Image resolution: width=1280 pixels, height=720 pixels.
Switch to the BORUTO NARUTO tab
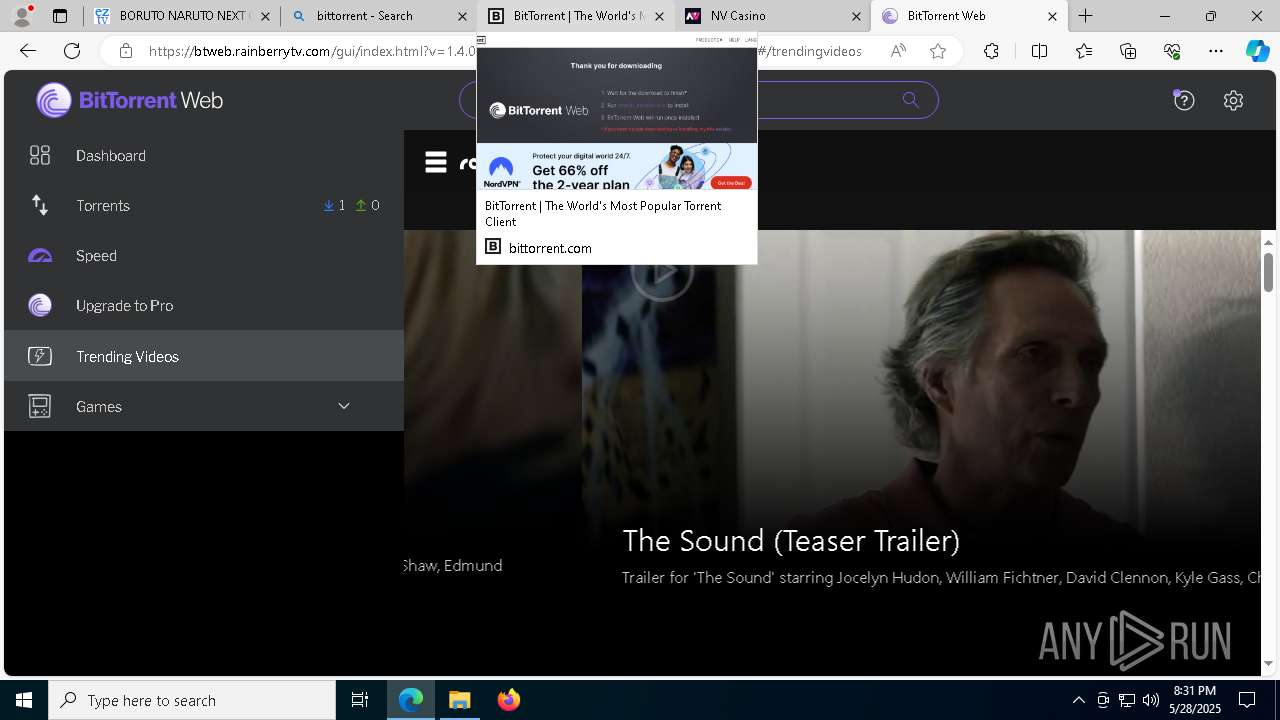181,16
